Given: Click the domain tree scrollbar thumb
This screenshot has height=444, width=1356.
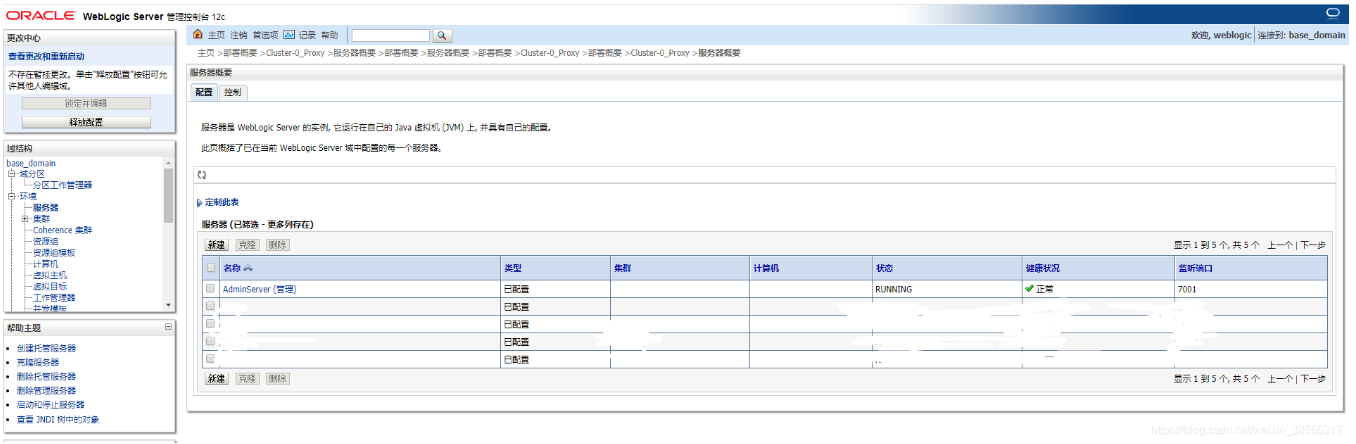Looking at the screenshot, I should click(x=168, y=195).
